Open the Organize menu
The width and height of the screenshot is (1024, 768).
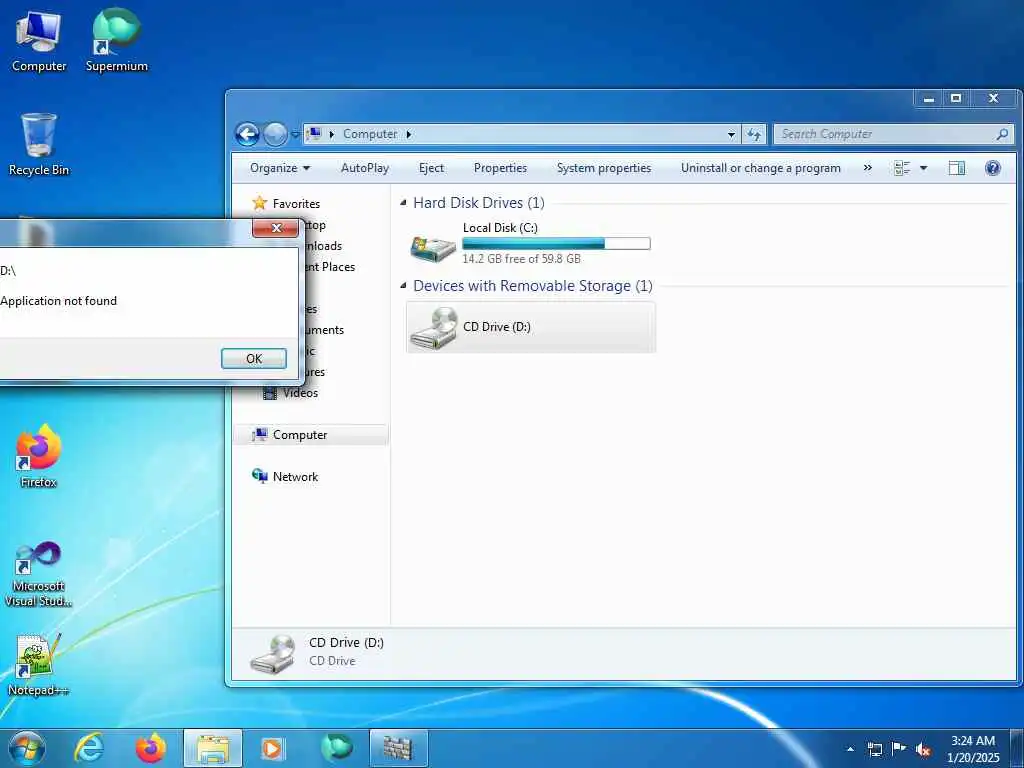(x=280, y=168)
